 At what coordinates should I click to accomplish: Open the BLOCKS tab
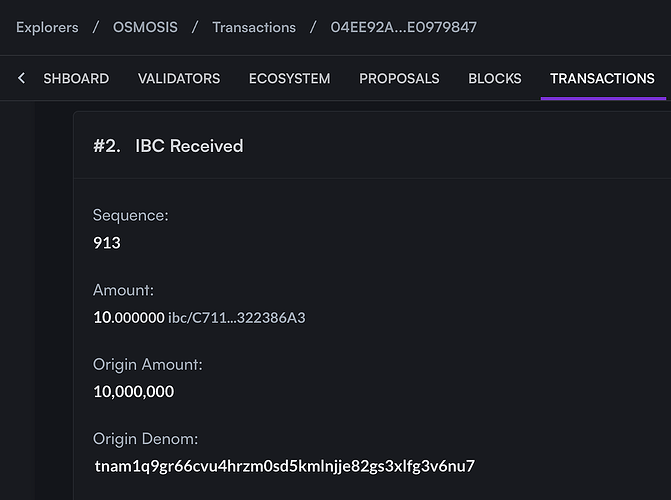[x=495, y=78]
